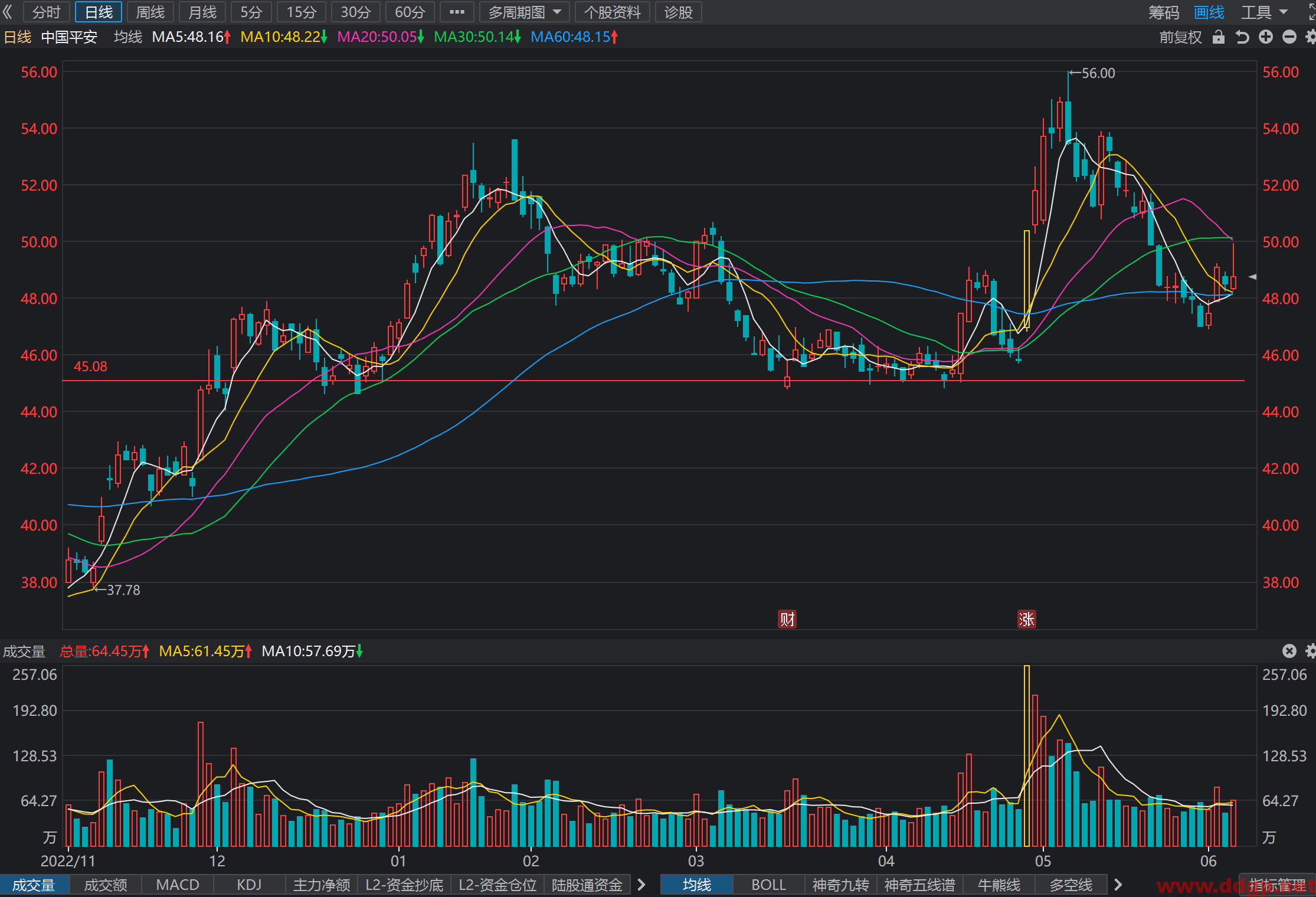1316x897 pixels.
Task: Switch to the KDJ indicator tab
Action: click(249, 885)
